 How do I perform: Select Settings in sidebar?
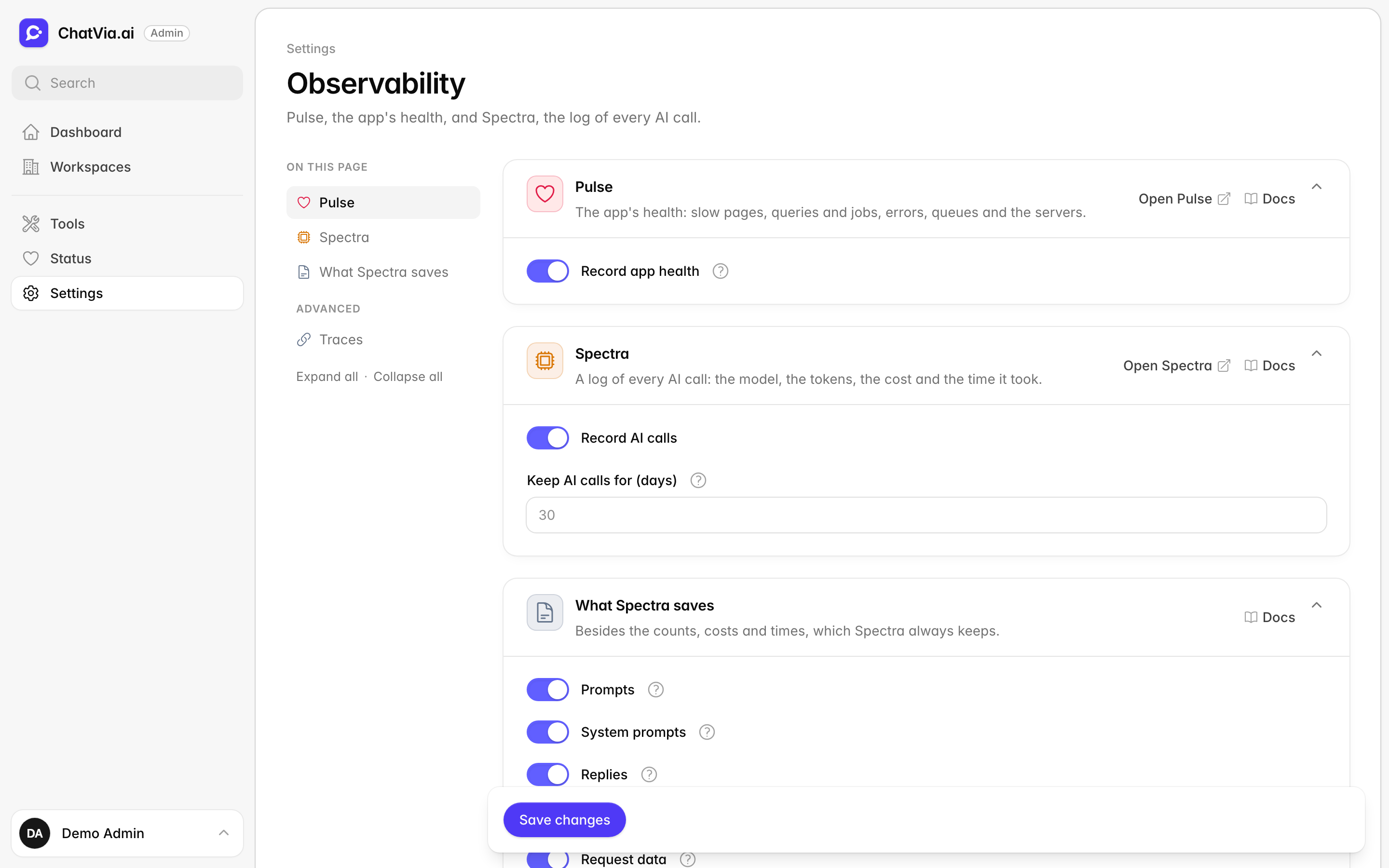click(127, 293)
